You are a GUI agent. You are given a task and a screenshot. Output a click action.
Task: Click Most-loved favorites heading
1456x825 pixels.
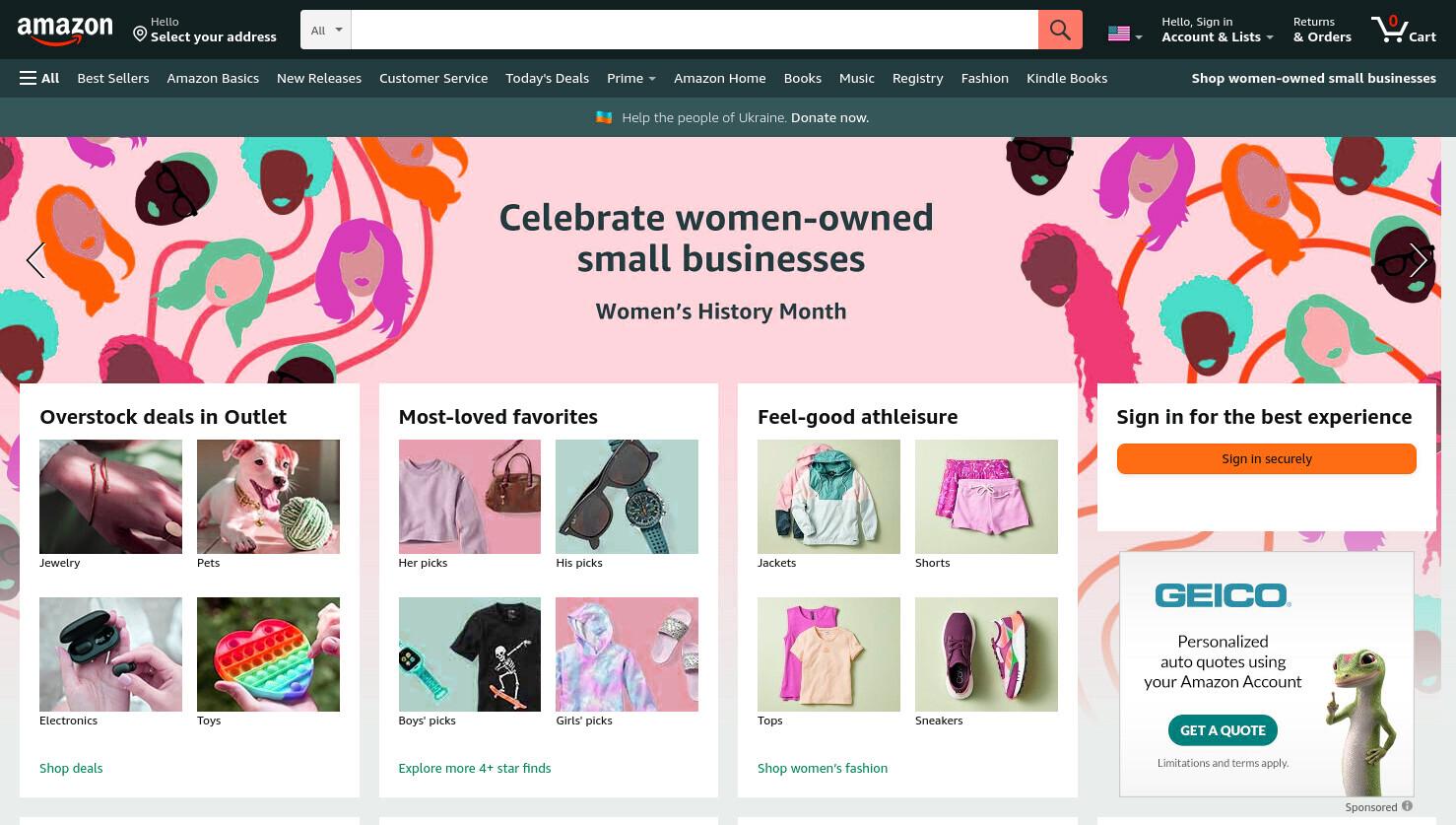pos(497,417)
